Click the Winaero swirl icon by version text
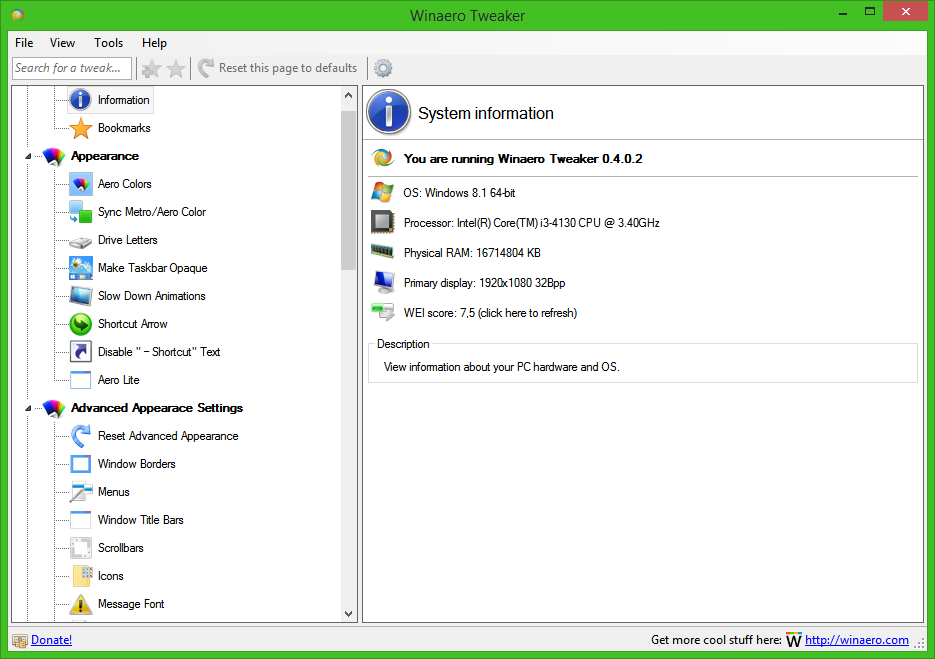Viewport: 935px width, 659px height. [x=383, y=158]
